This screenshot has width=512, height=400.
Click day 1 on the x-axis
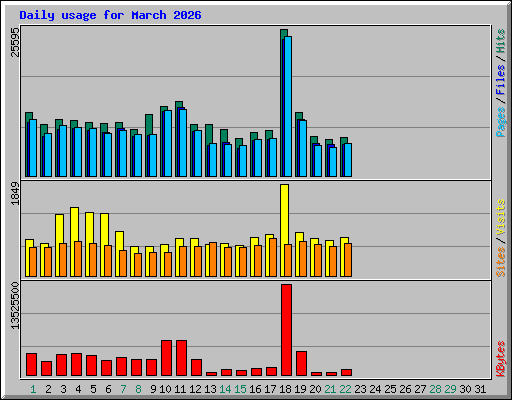point(33,389)
